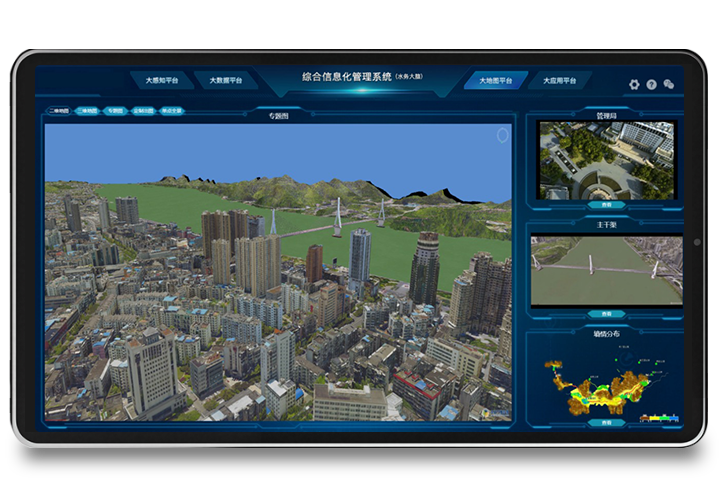Viewport: 724px width, 497px height.
Task: Open the 主干渠 bridge thumbnail
Action: tap(606, 270)
